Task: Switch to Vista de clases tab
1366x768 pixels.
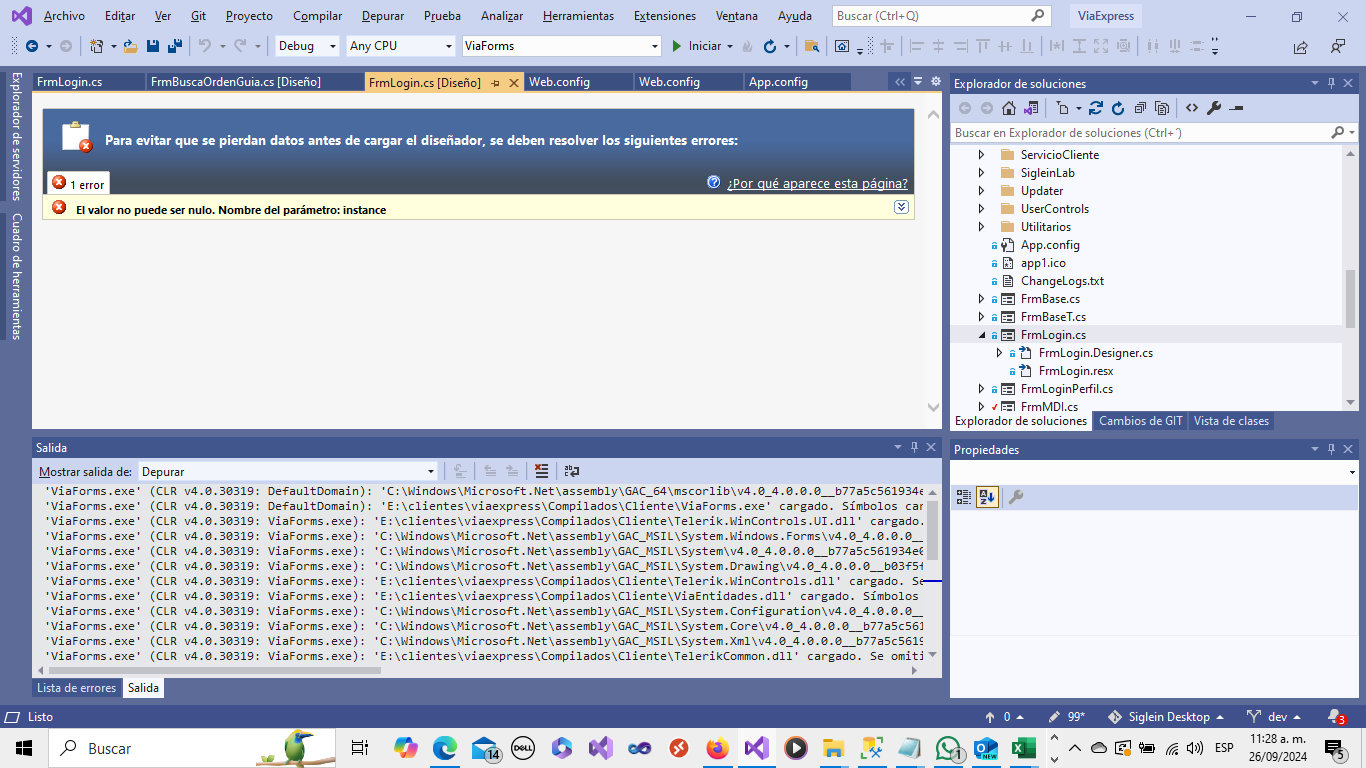Action: pyautogui.click(x=1231, y=421)
